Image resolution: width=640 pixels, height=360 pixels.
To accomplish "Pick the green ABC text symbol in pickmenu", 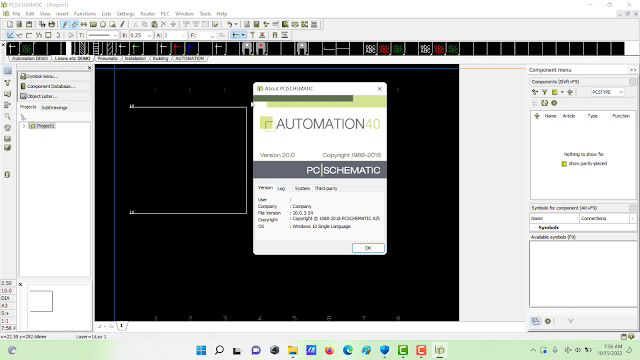I will pos(27,49).
